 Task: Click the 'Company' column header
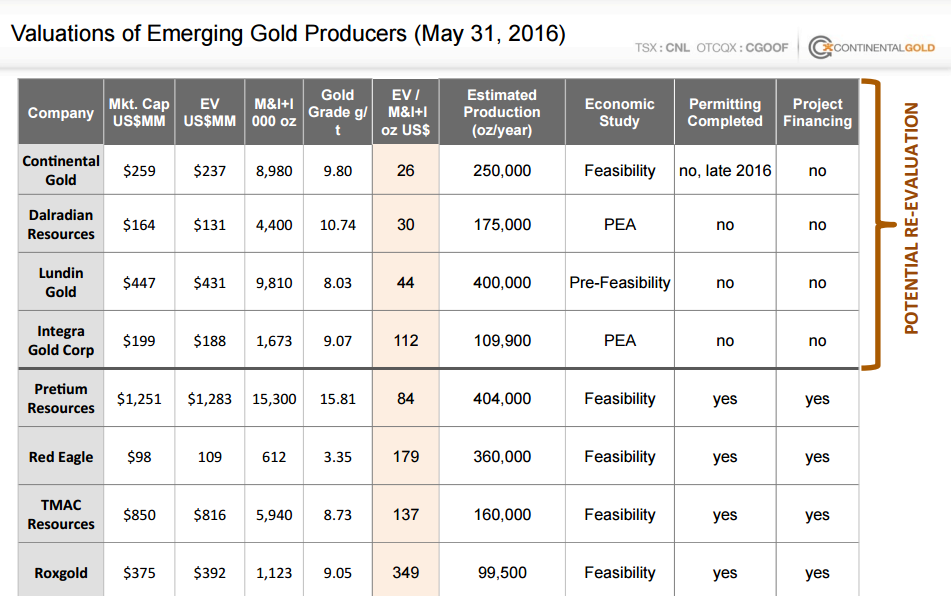tap(61, 113)
